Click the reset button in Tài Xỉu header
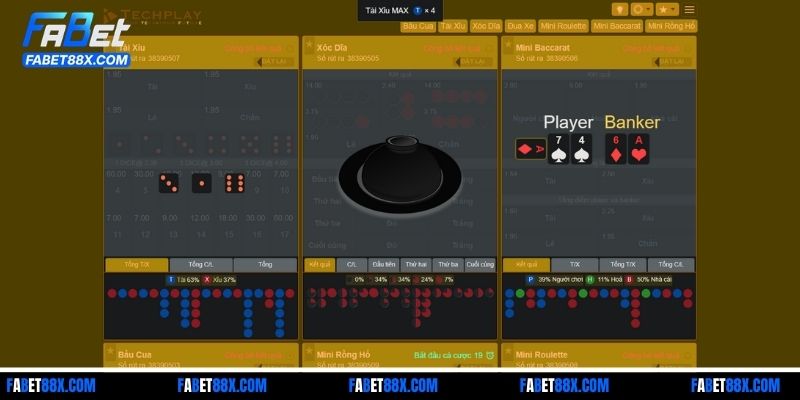The image size is (800, 400). (276, 62)
